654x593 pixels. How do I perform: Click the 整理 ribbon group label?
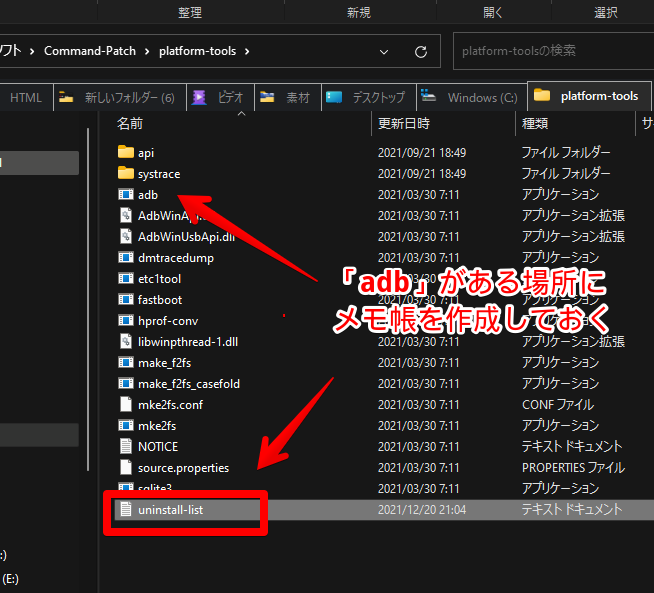click(x=190, y=12)
